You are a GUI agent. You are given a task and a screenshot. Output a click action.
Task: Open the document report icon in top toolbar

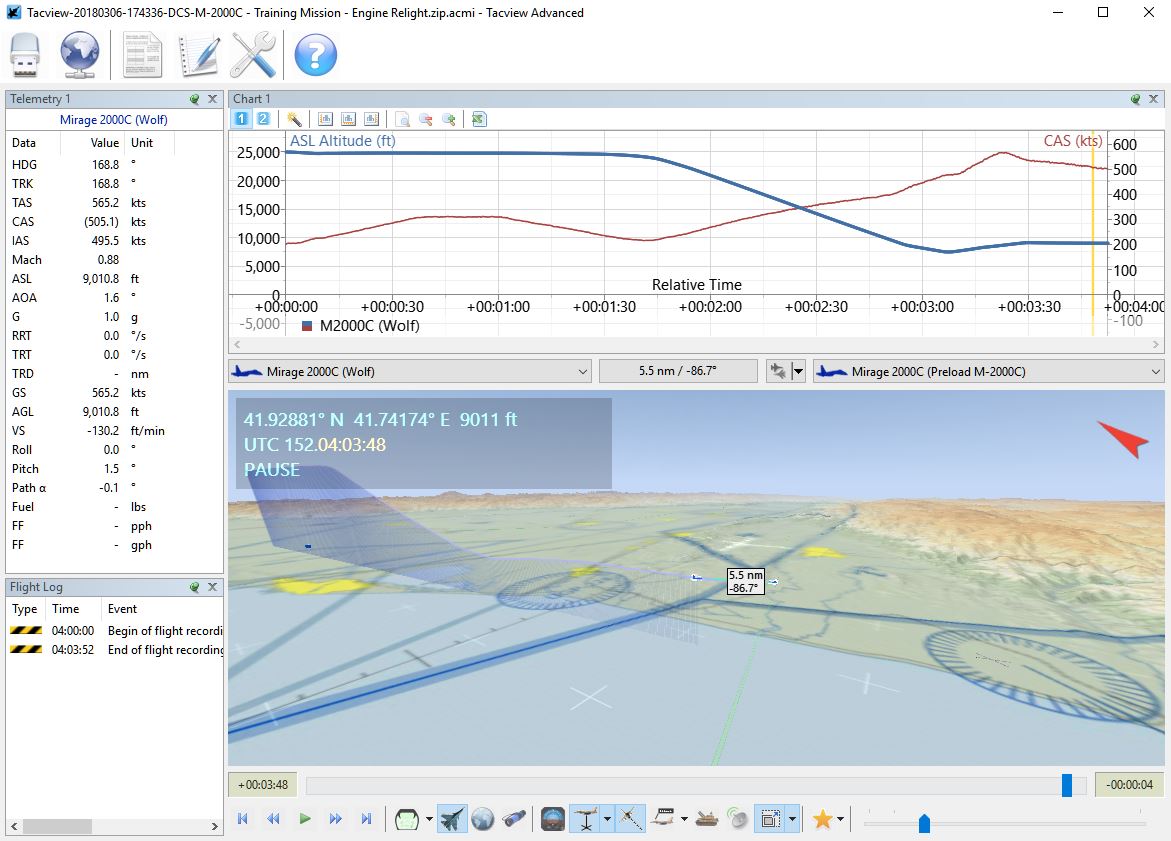(x=142, y=55)
